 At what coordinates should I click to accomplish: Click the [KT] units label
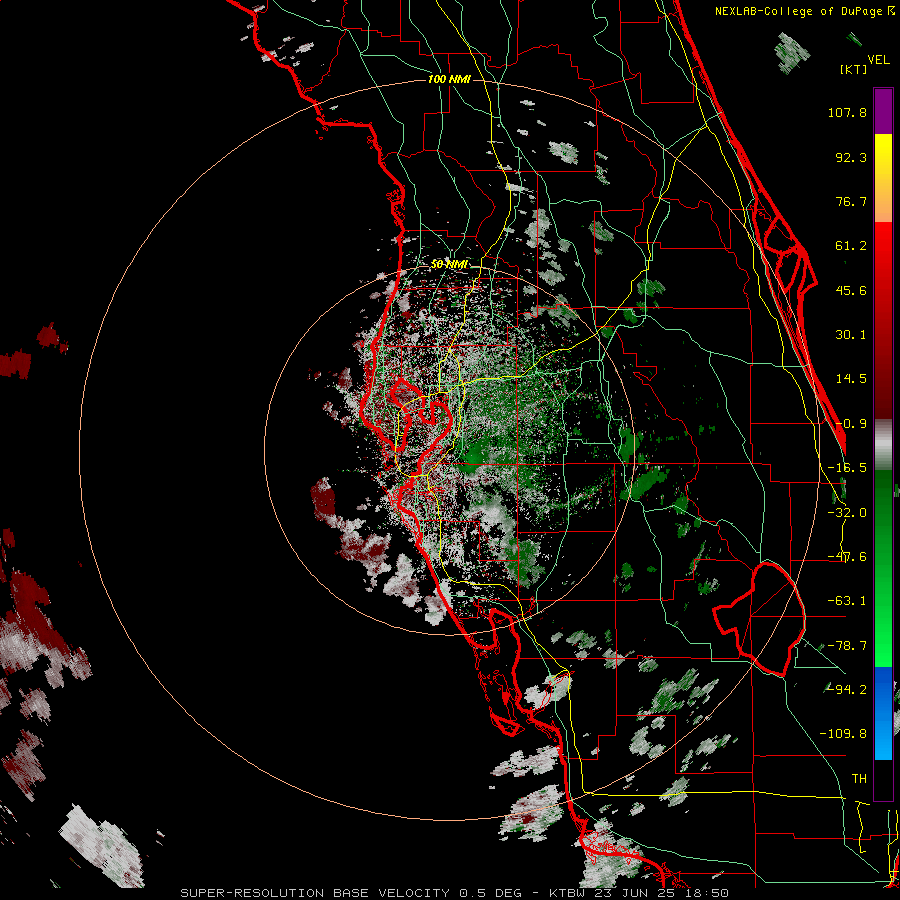[854, 69]
